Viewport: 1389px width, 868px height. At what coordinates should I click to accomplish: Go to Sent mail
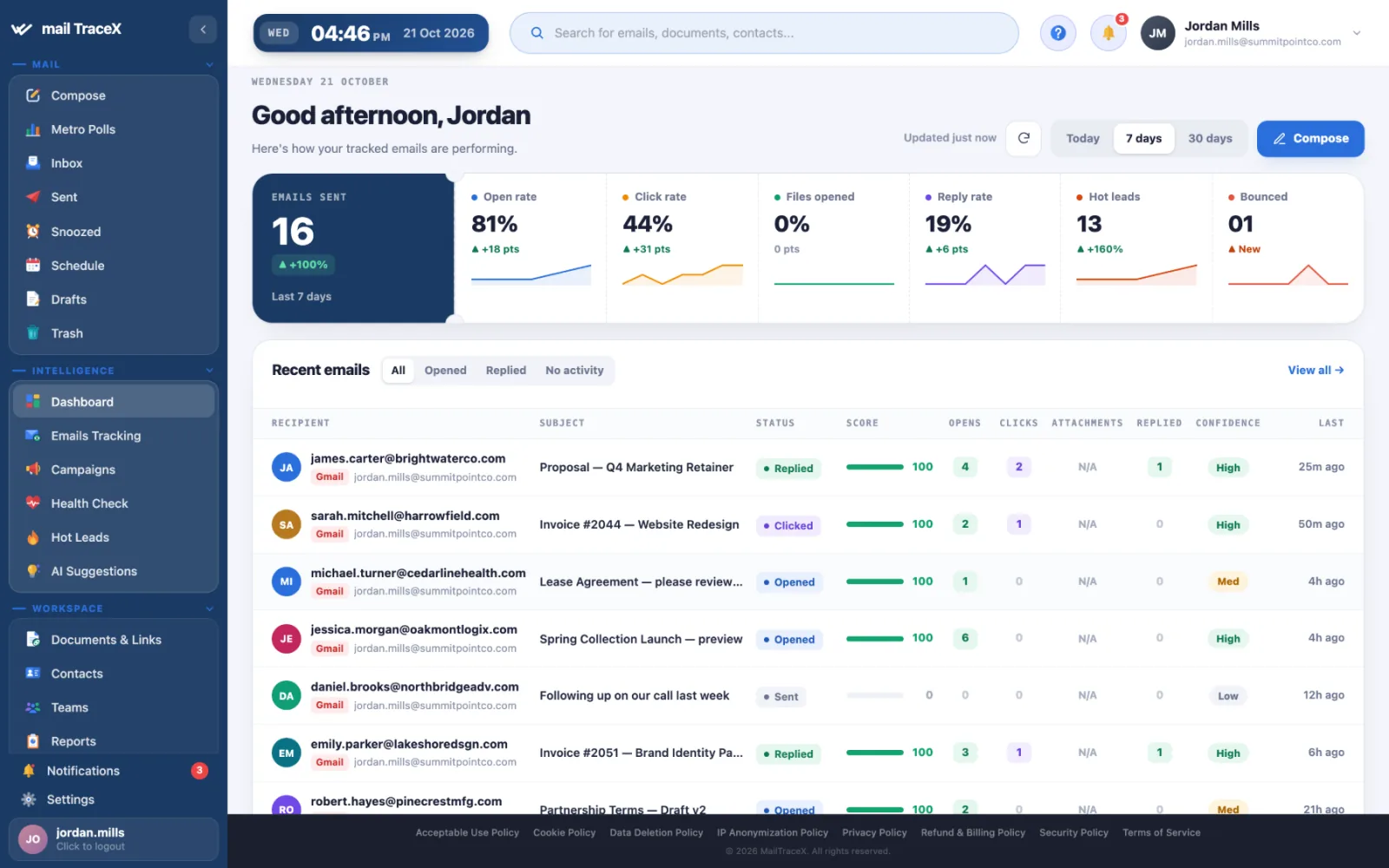[113, 197]
